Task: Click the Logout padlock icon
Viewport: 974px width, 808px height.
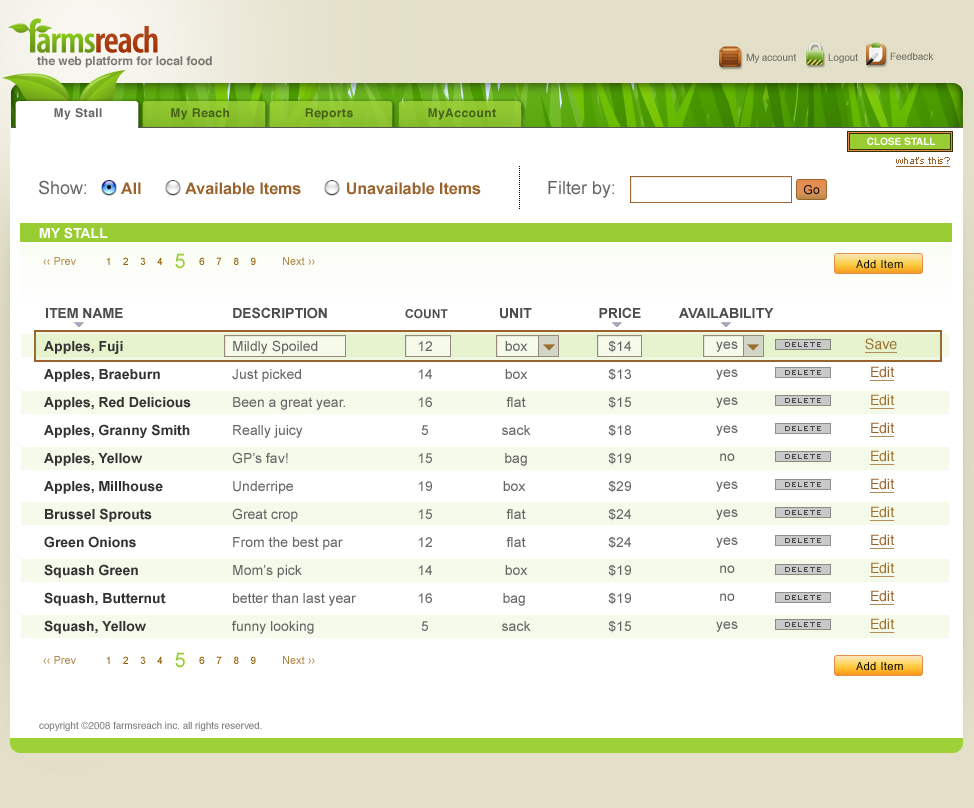Action: click(815, 56)
